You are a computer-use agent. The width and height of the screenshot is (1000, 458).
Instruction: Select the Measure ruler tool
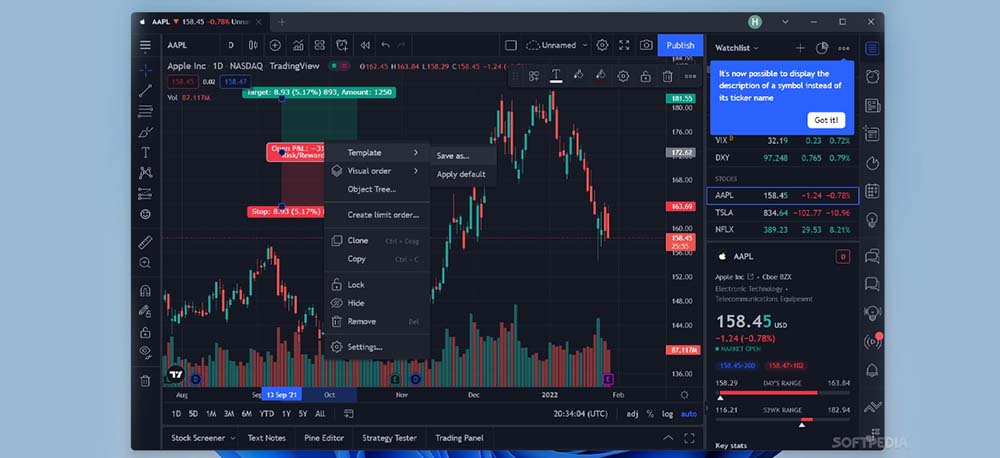[x=146, y=241]
